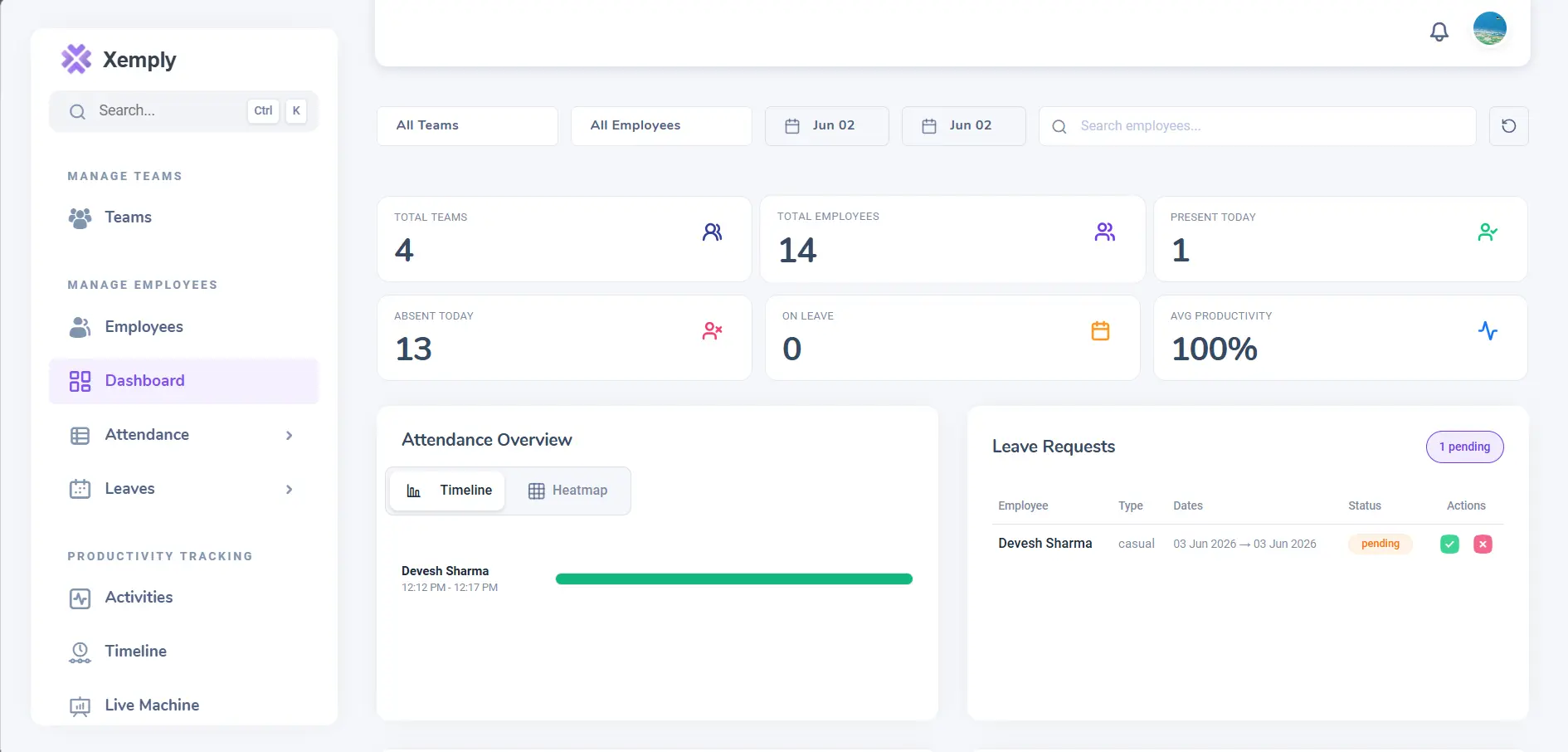Screen dimensions: 1568x752
Task: Click the refresh filters icon button
Action: (x=1509, y=126)
